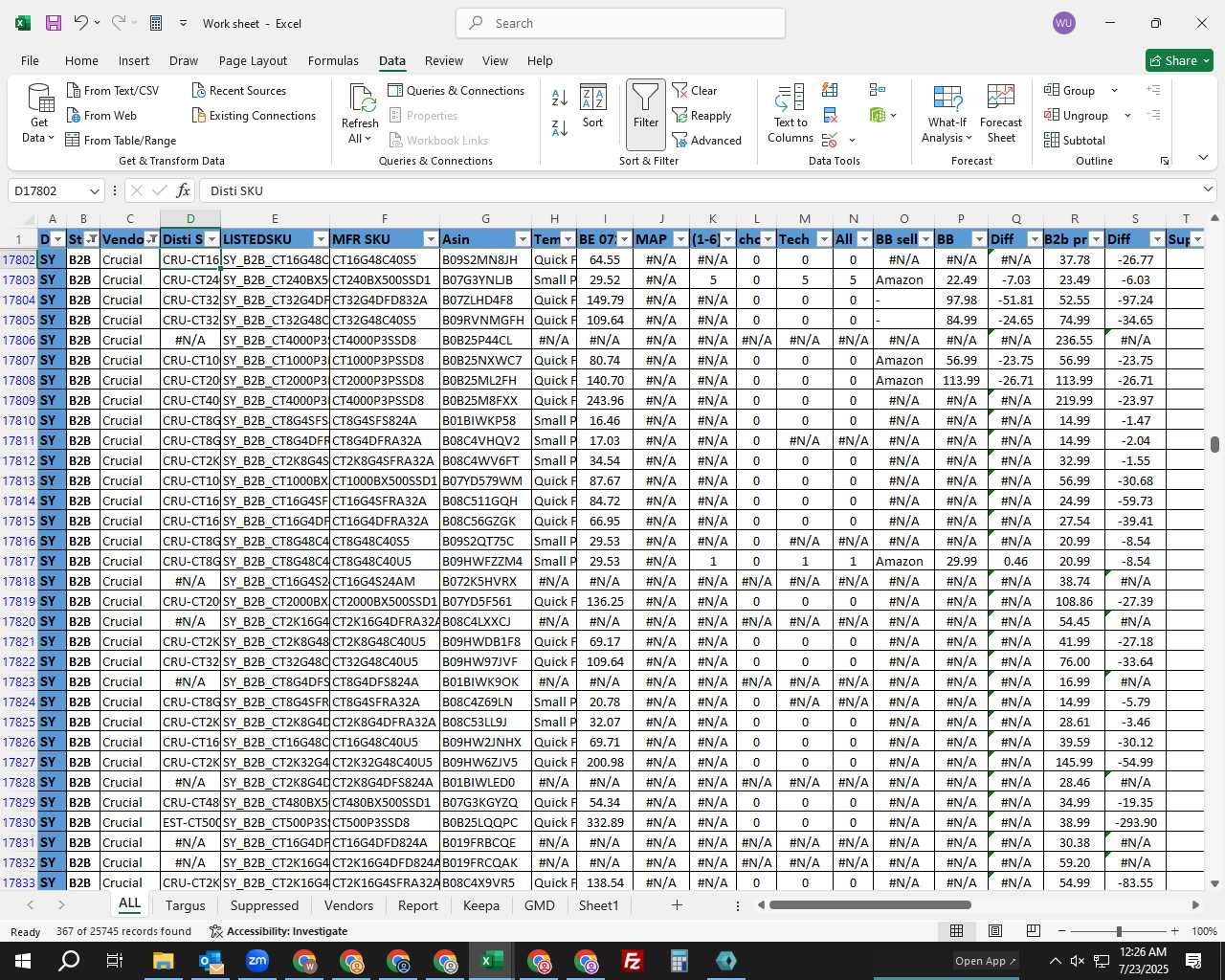This screenshot has height=980, width=1225.
Task: Open the Suppressed sheet tab
Action: [264, 905]
